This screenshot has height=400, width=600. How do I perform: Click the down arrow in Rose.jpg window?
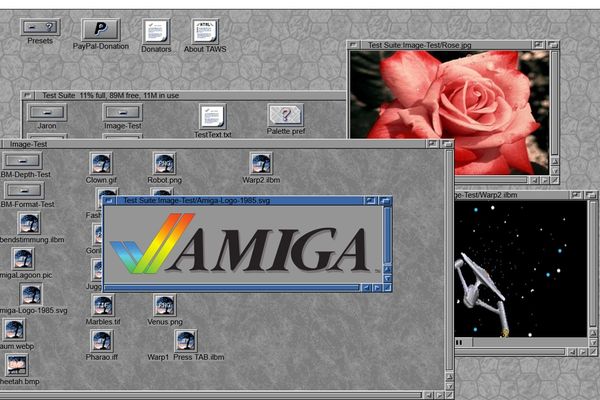pos(554,171)
